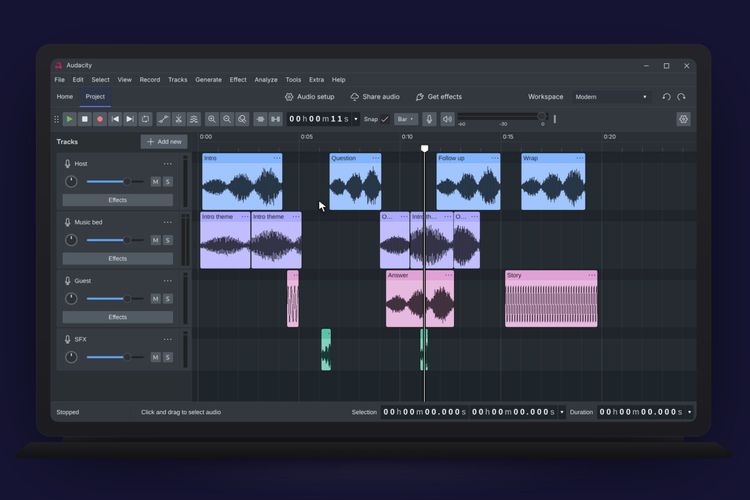Open the spectral/multi tool icon next to scissors

tap(194, 119)
